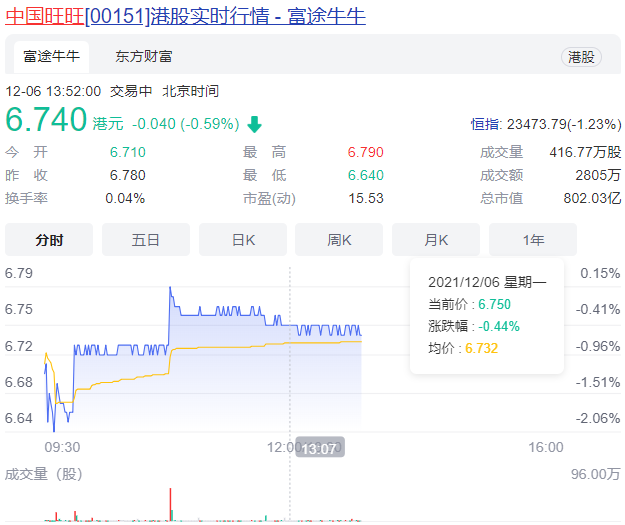Click the 13:07 time marker on chart
The height and width of the screenshot is (525, 625).
322,448
